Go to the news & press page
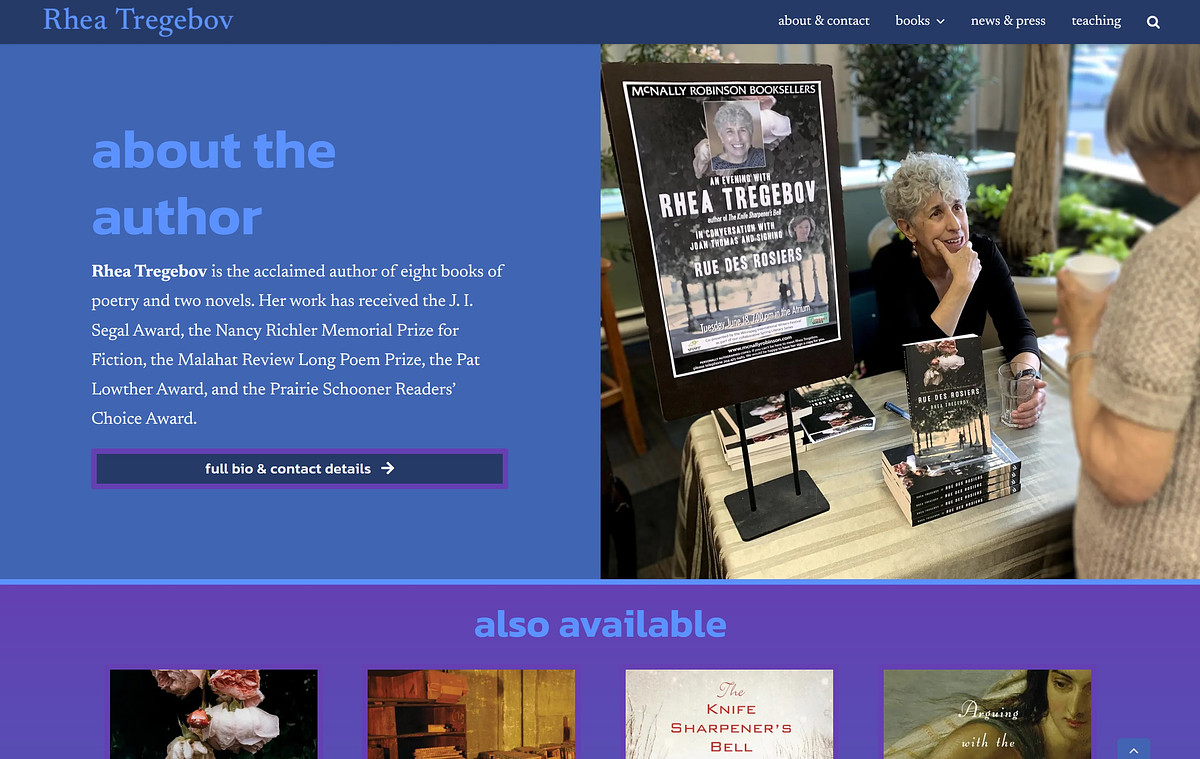1200x759 pixels. click(x=1008, y=20)
